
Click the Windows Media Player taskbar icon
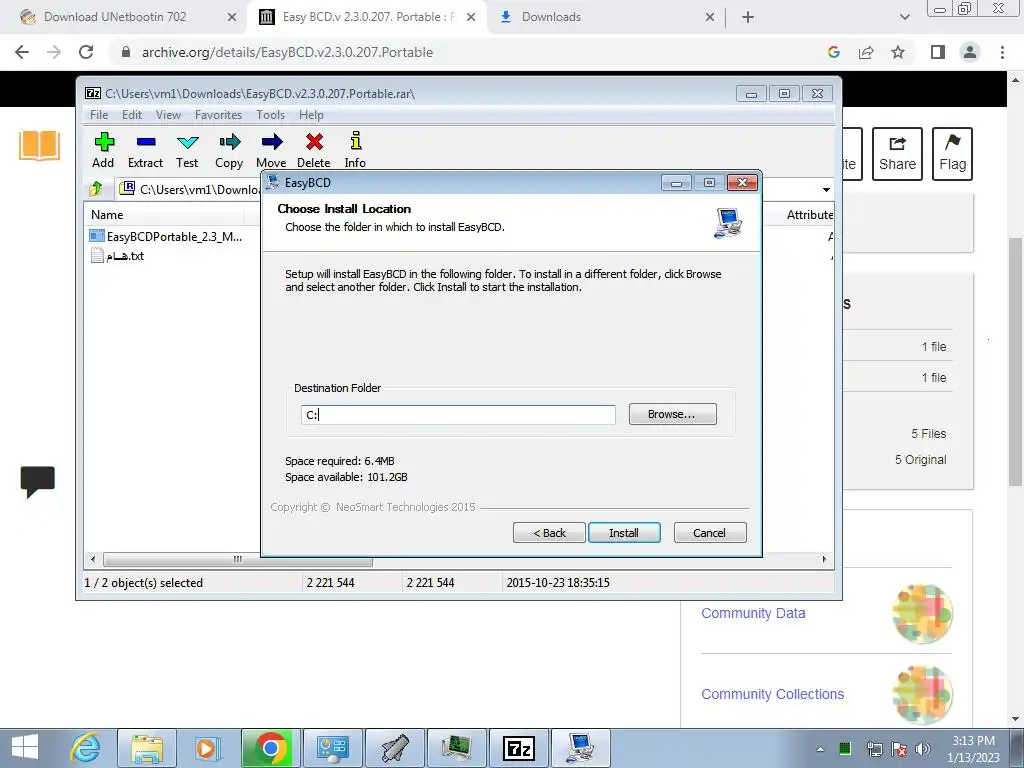point(209,748)
